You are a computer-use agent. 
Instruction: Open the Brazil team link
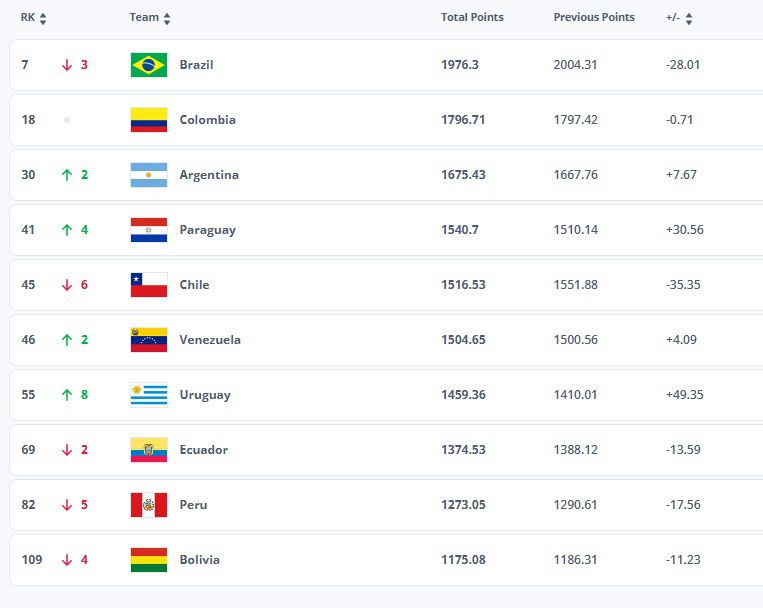[x=196, y=65]
